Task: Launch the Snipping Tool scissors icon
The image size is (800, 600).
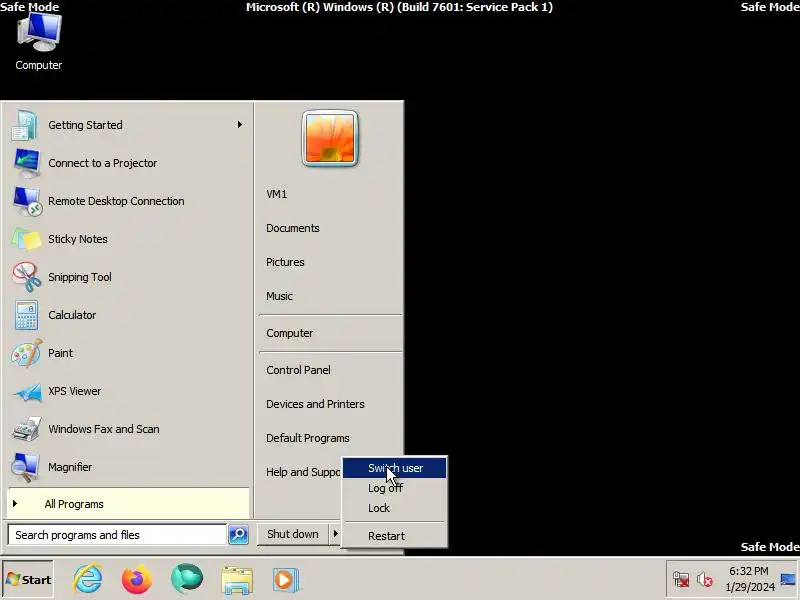Action: pyautogui.click(x=27, y=277)
